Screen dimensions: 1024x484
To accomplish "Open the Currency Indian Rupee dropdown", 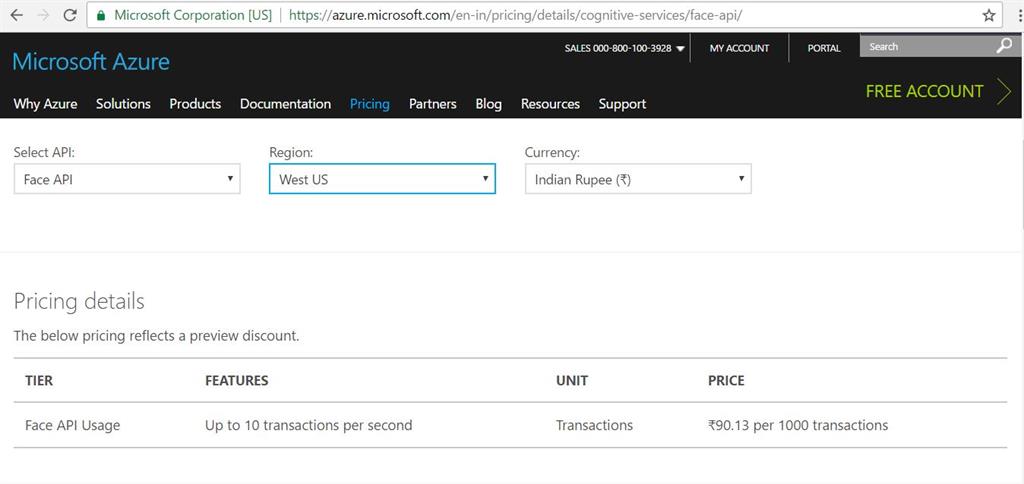I will pyautogui.click(x=638, y=179).
